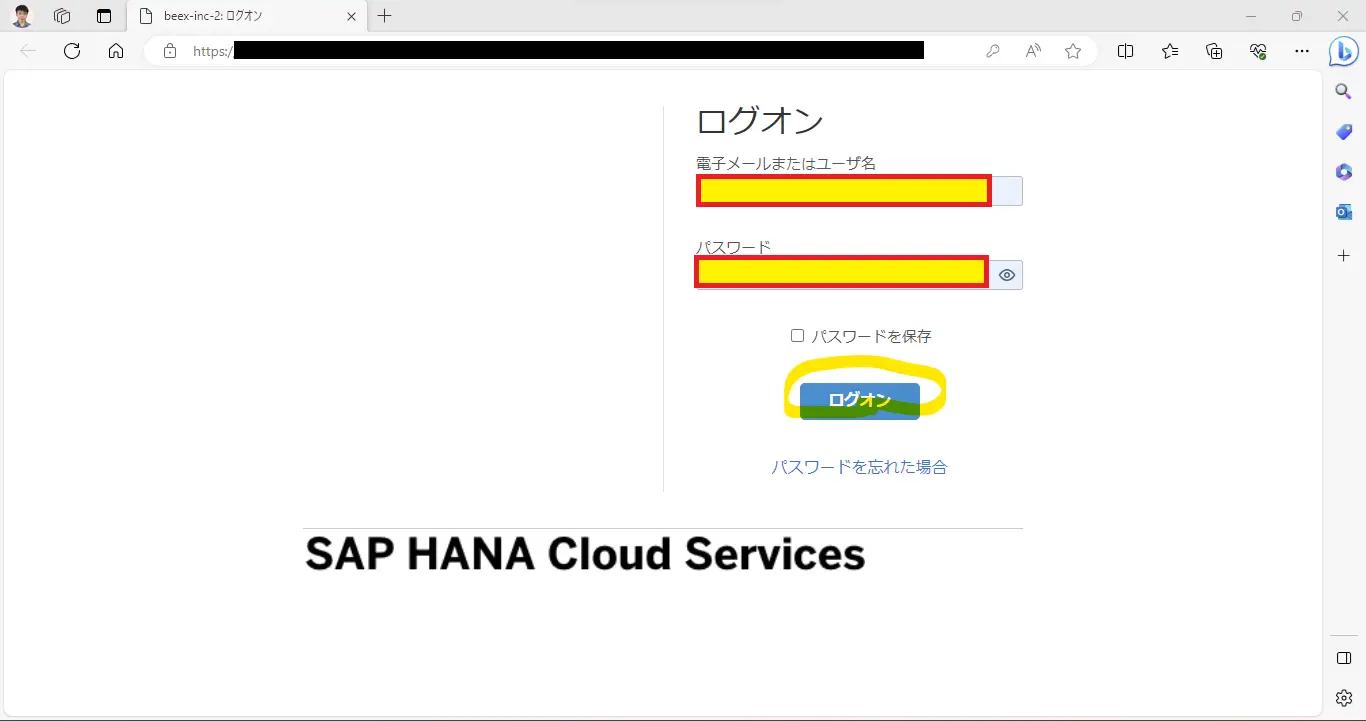The height and width of the screenshot is (721, 1366).
Task: Check the パスワードを保存 checkbox
Action: coord(797,336)
